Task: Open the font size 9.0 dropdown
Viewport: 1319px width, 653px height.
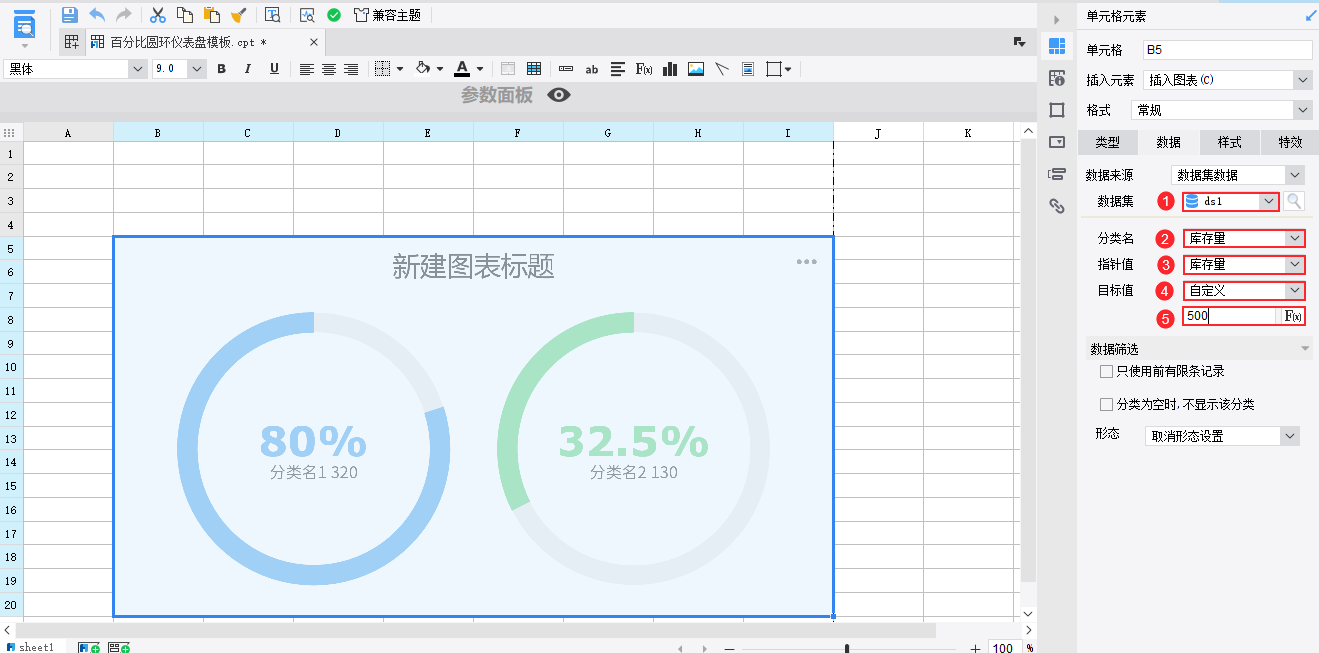Action: [197, 69]
